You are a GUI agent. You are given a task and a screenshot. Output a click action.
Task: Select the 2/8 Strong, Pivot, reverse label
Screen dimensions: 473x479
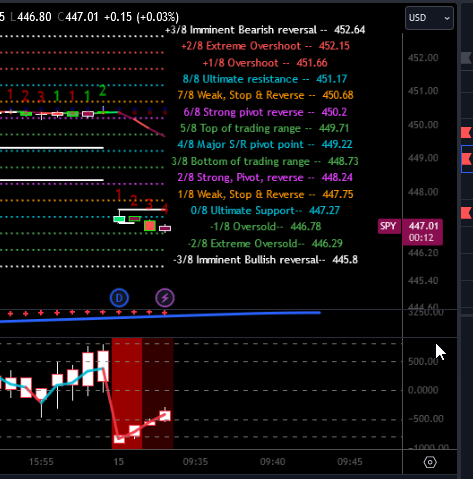(x=265, y=177)
